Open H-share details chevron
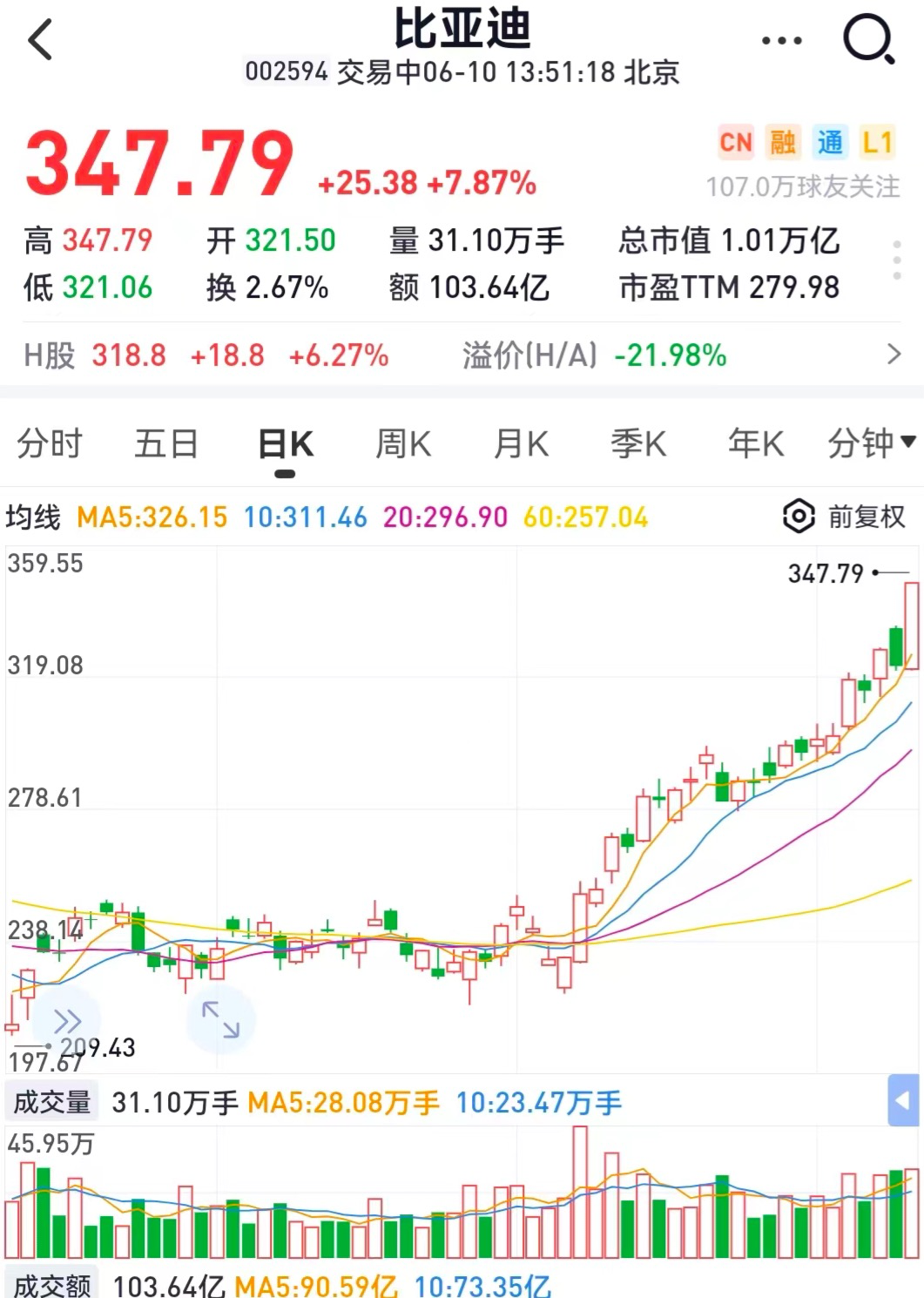The image size is (924, 1298). tap(894, 355)
